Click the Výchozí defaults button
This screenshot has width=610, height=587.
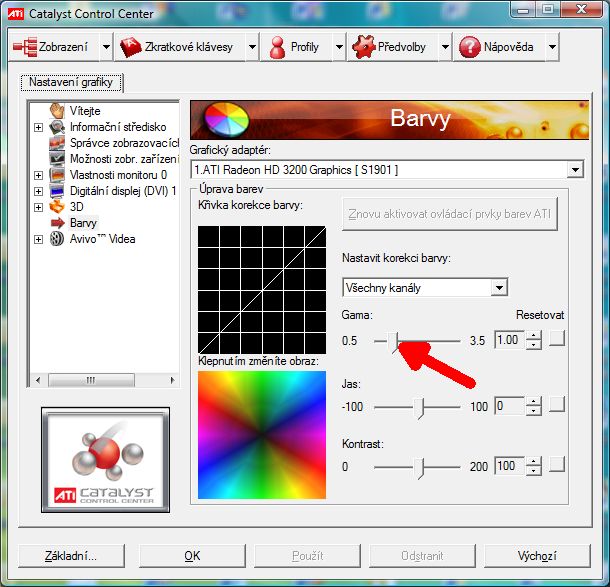point(536,556)
